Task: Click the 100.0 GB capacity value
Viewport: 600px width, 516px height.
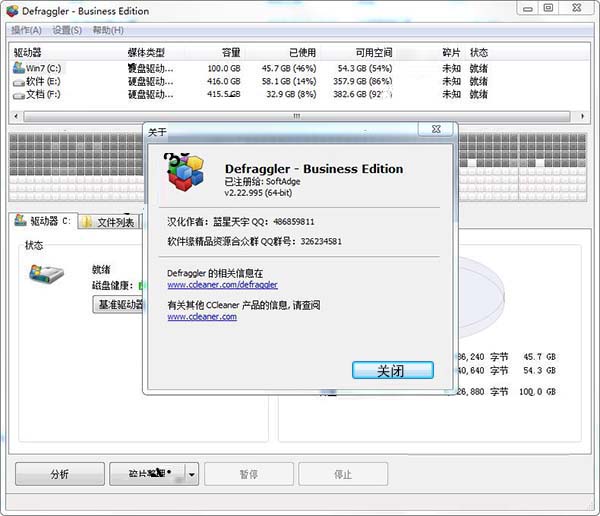Action: click(x=224, y=69)
